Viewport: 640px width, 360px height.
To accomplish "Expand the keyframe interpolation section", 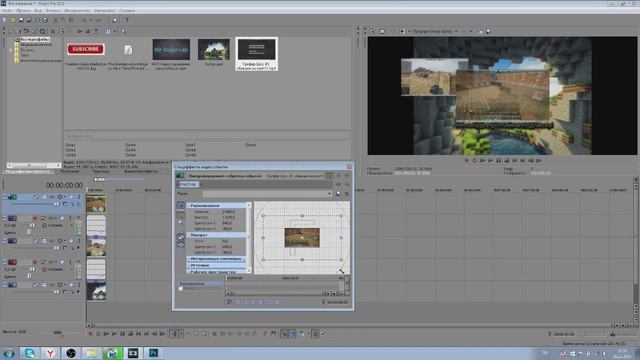I will click(216, 259).
